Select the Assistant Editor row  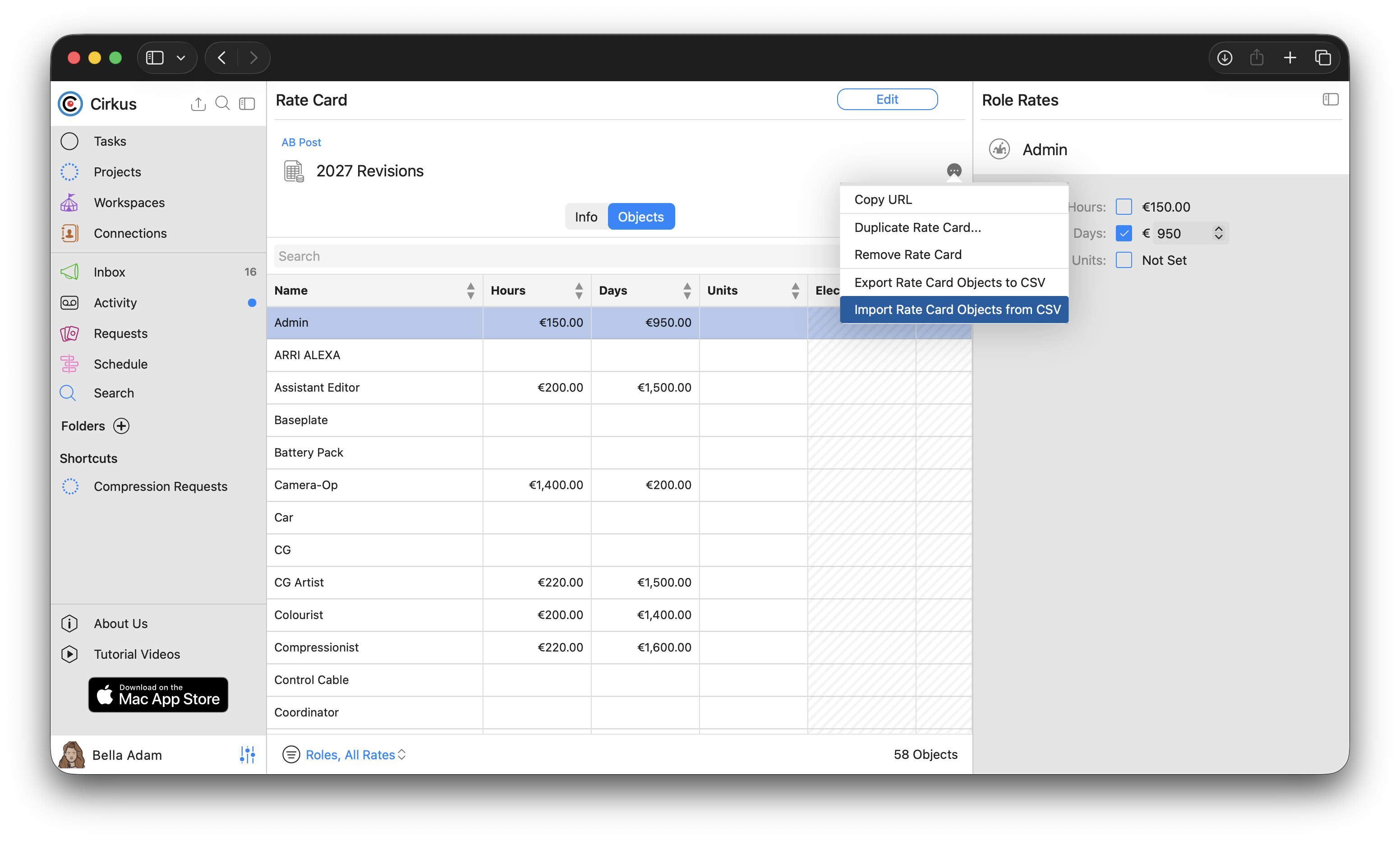619,388
